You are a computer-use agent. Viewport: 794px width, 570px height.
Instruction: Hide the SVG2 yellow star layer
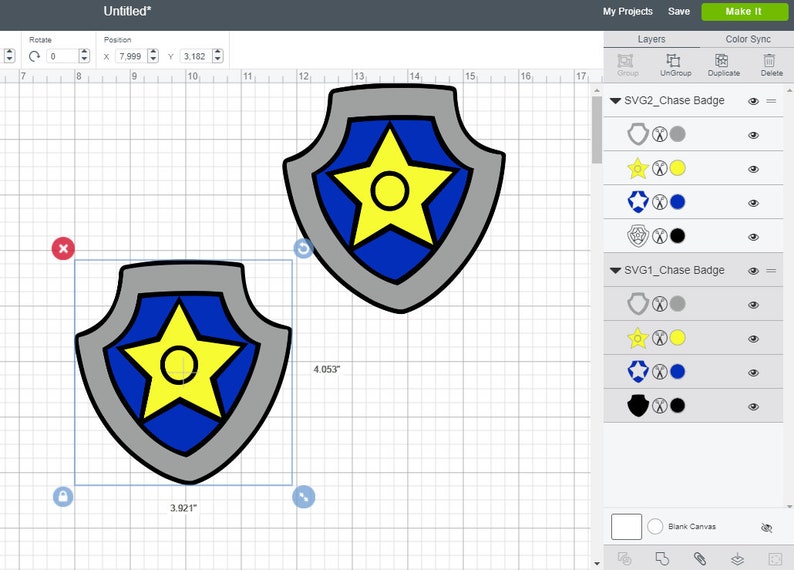pos(753,169)
